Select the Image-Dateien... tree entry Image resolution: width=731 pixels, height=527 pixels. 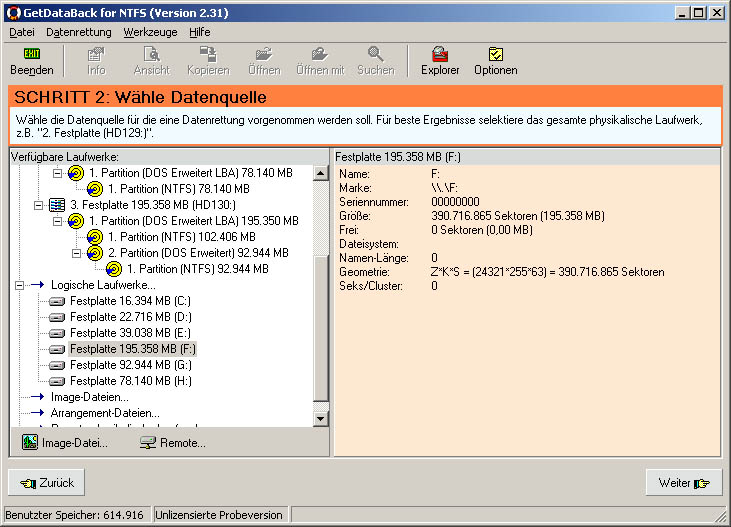pos(90,397)
